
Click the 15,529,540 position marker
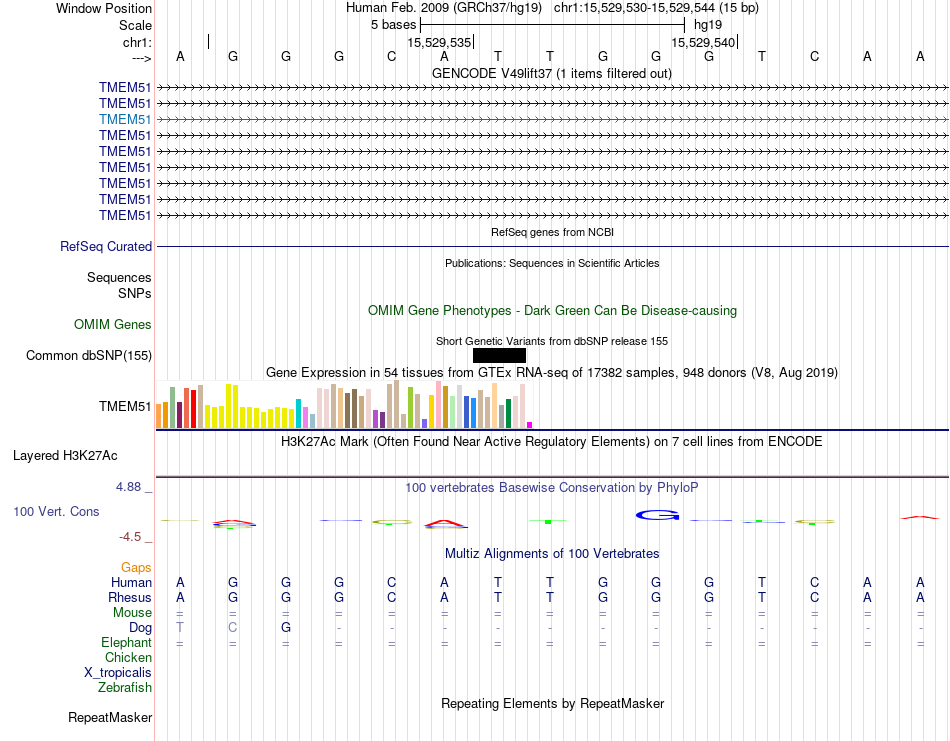coord(703,42)
